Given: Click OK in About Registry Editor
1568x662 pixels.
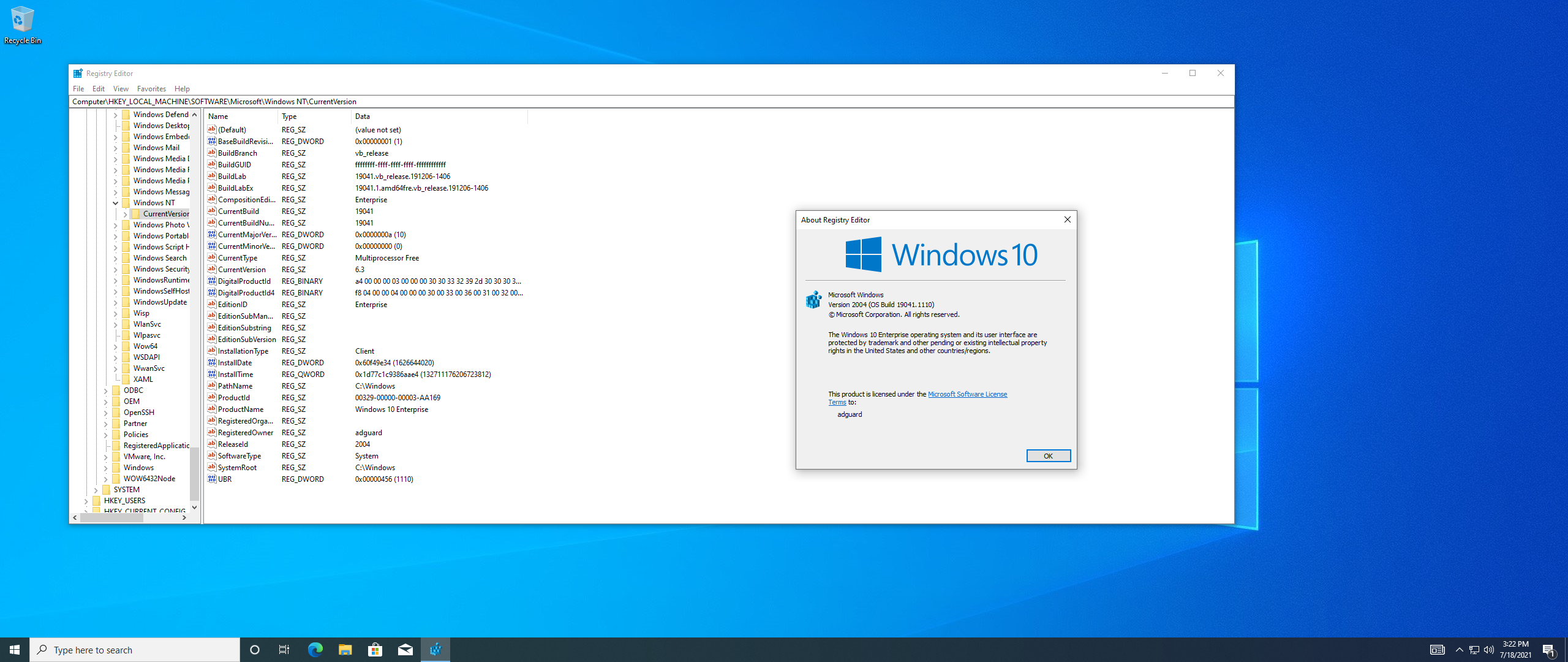Looking at the screenshot, I should 1048,456.
